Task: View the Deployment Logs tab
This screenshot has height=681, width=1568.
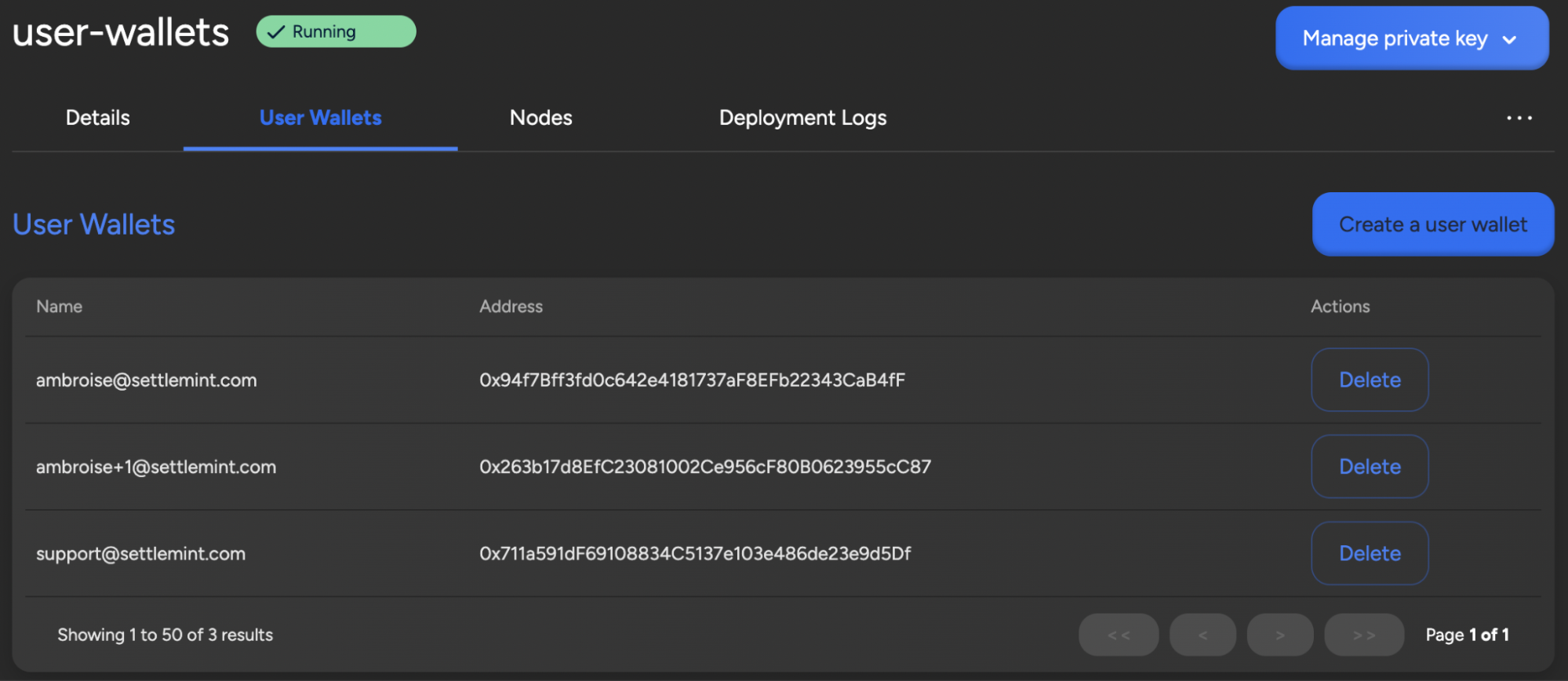Action: click(x=803, y=118)
